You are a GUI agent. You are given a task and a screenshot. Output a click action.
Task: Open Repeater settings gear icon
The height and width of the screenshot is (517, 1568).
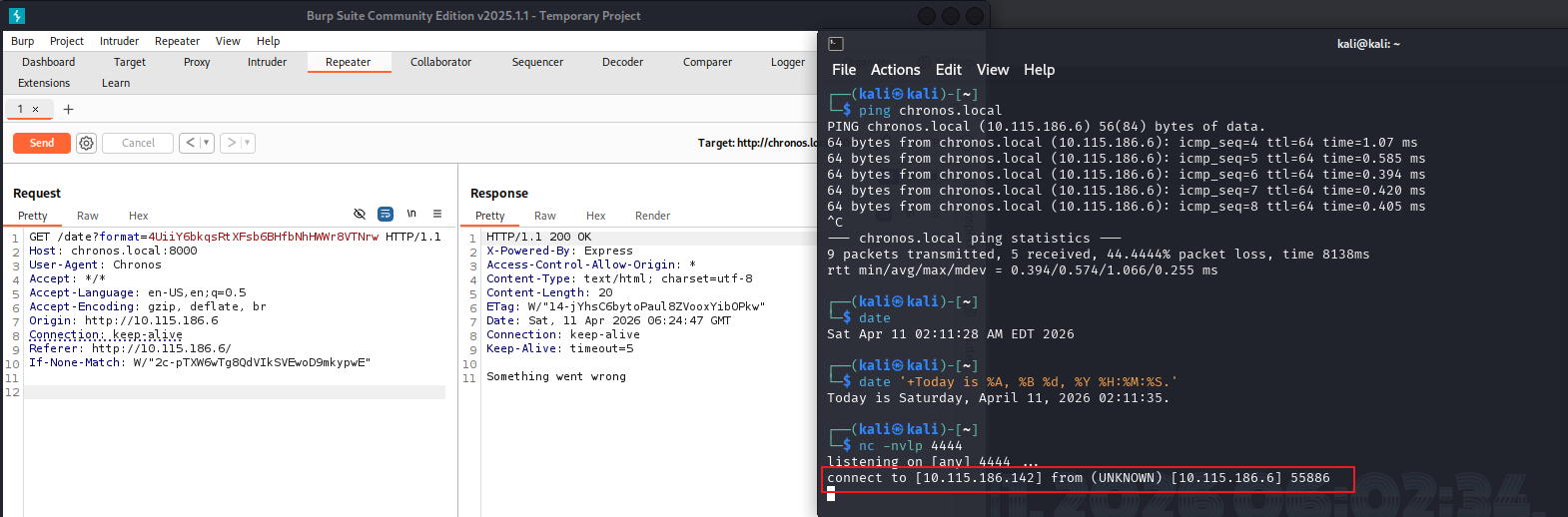(x=87, y=143)
